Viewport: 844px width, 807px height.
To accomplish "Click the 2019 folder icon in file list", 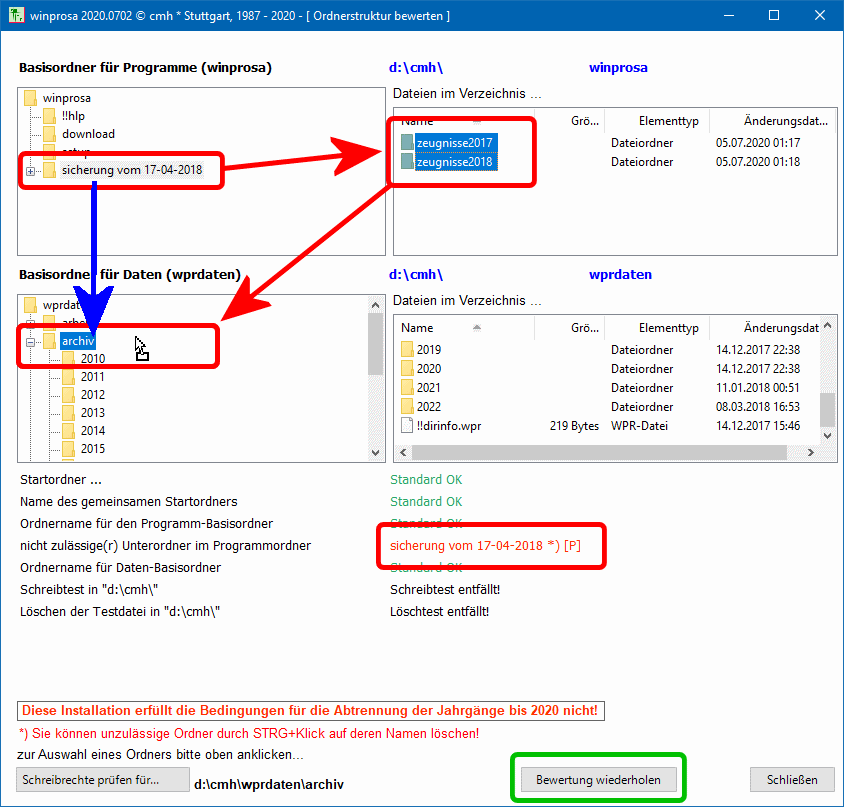I will pos(407,350).
